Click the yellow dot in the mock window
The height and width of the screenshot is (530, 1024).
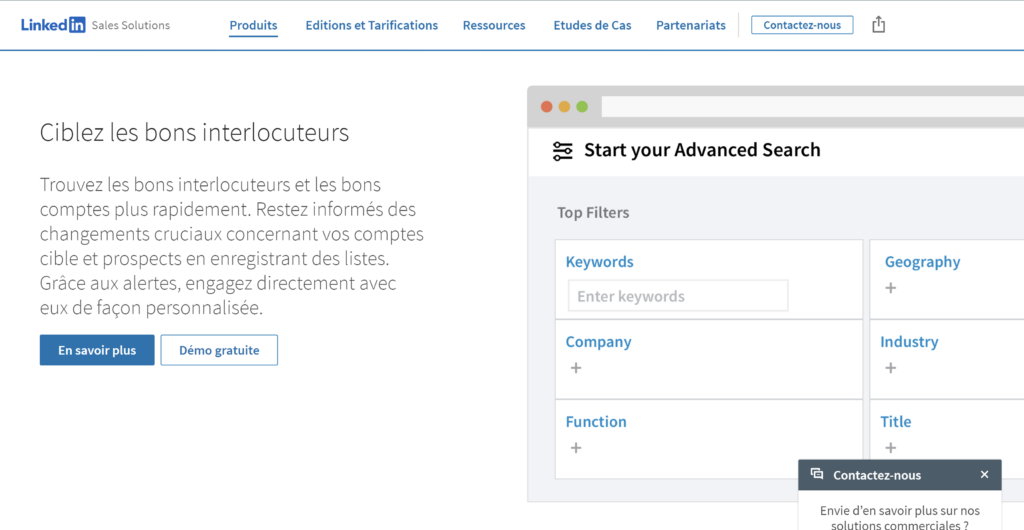point(564,107)
